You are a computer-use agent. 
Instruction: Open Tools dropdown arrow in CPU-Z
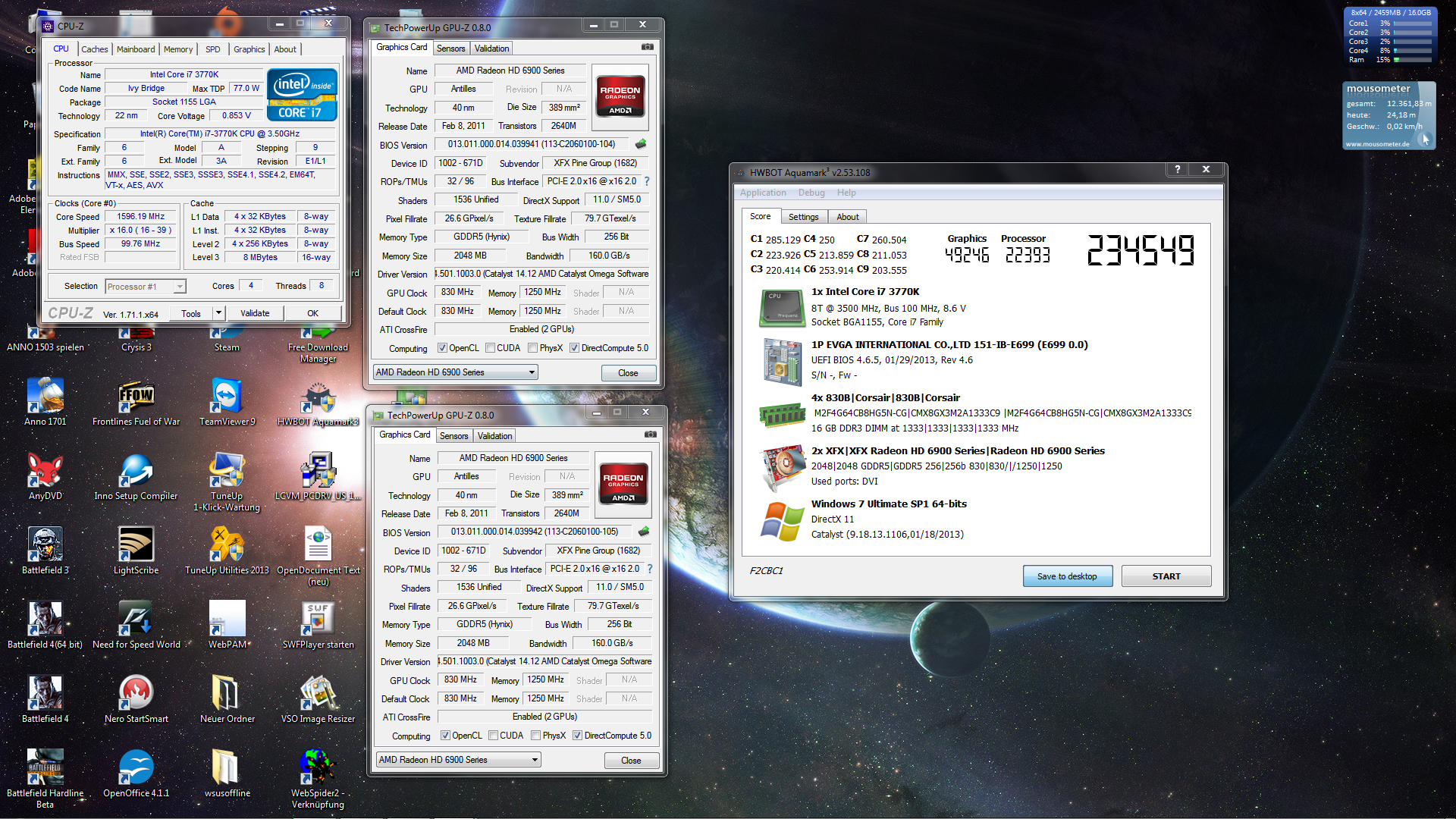[218, 313]
